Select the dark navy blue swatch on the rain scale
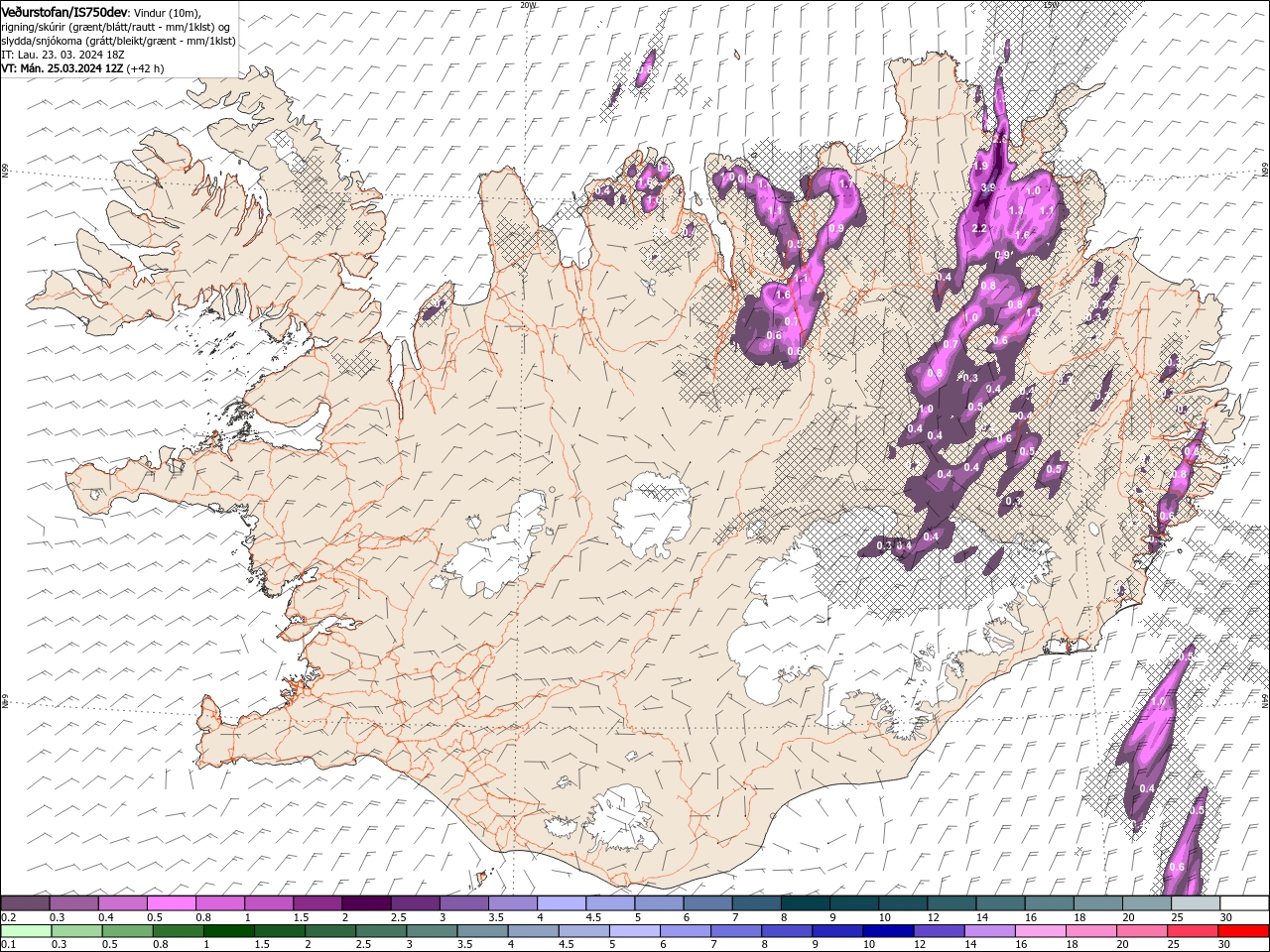 [888, 931]
